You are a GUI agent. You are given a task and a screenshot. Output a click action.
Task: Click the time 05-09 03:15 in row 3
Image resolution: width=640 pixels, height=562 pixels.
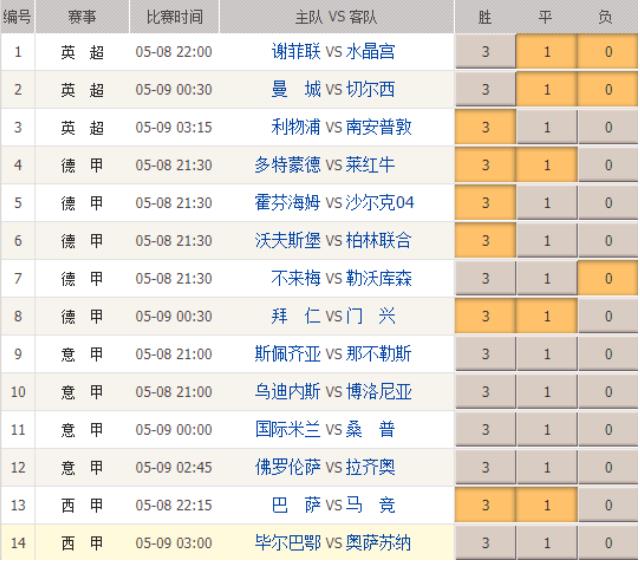(x=174, y=127)
